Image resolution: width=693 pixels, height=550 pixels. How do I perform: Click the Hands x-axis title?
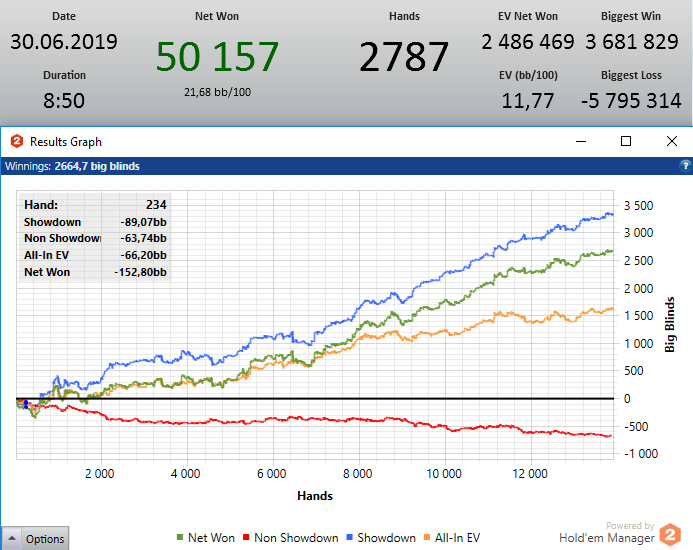[315, 496]
